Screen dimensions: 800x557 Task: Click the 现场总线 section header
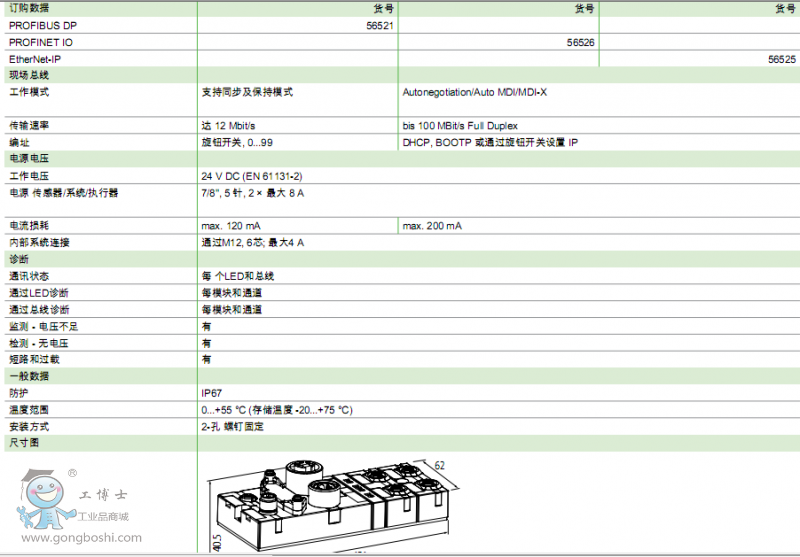[x=29, y=75]
